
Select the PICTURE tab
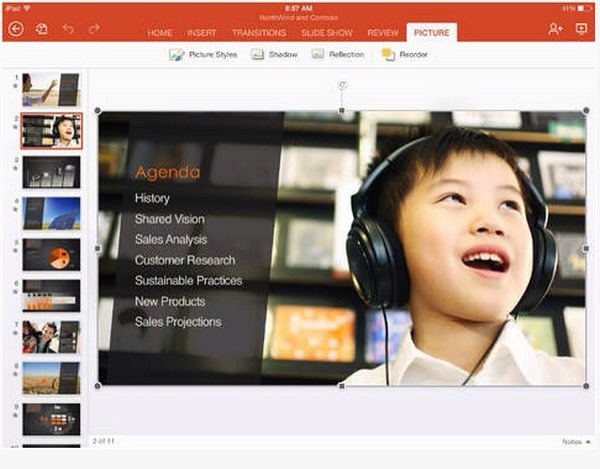tap(432, 33)
